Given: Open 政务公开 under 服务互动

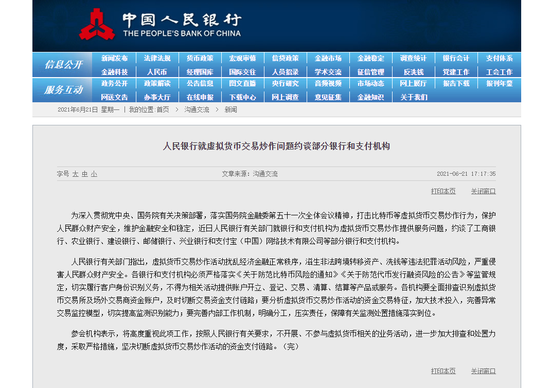Looking at the screenshot, I should 114,83.
